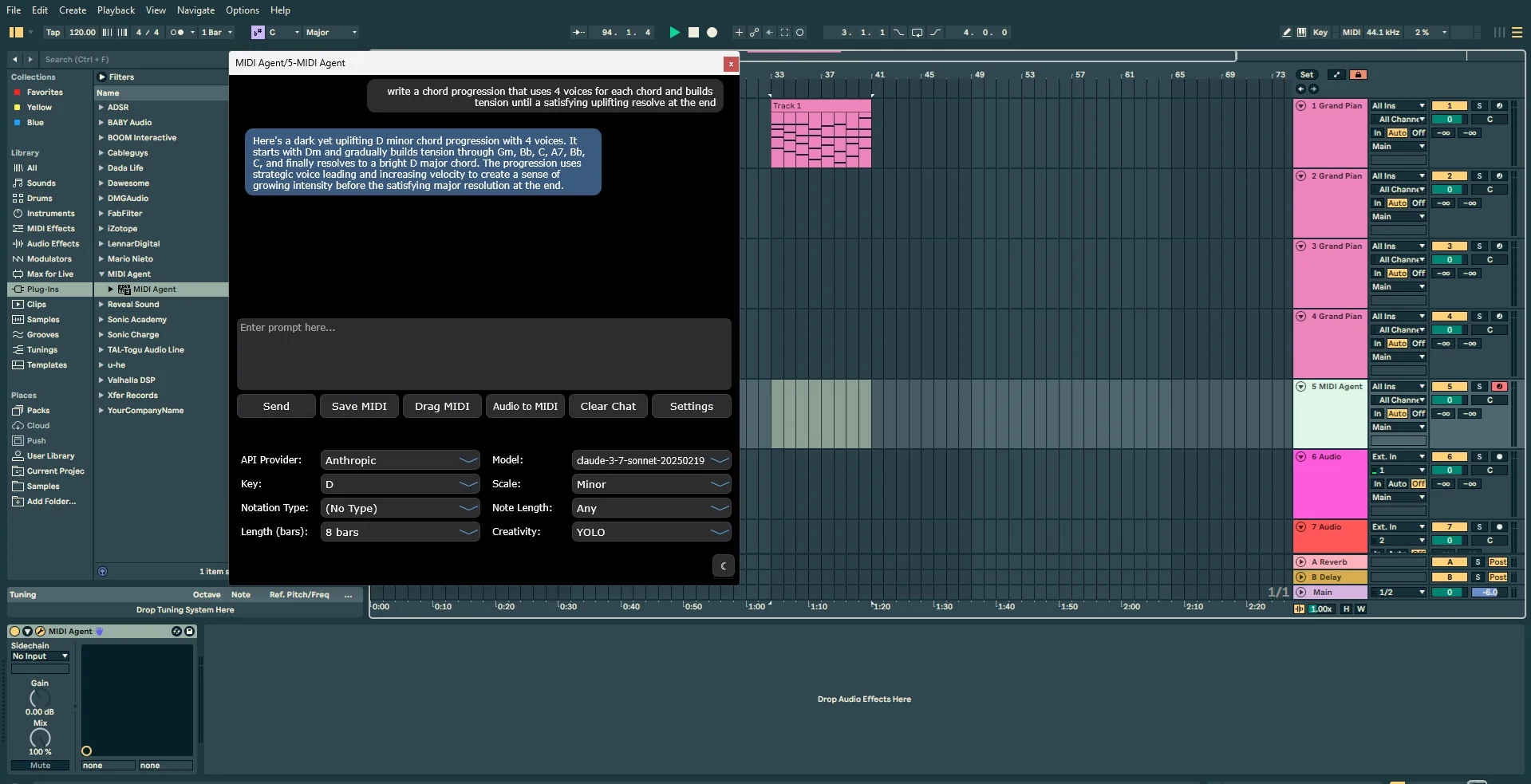This screenshot has width=1531, height=784.
Task: Click the lock envelopes icon in the arrangement header
Action: click(1359, 73)
